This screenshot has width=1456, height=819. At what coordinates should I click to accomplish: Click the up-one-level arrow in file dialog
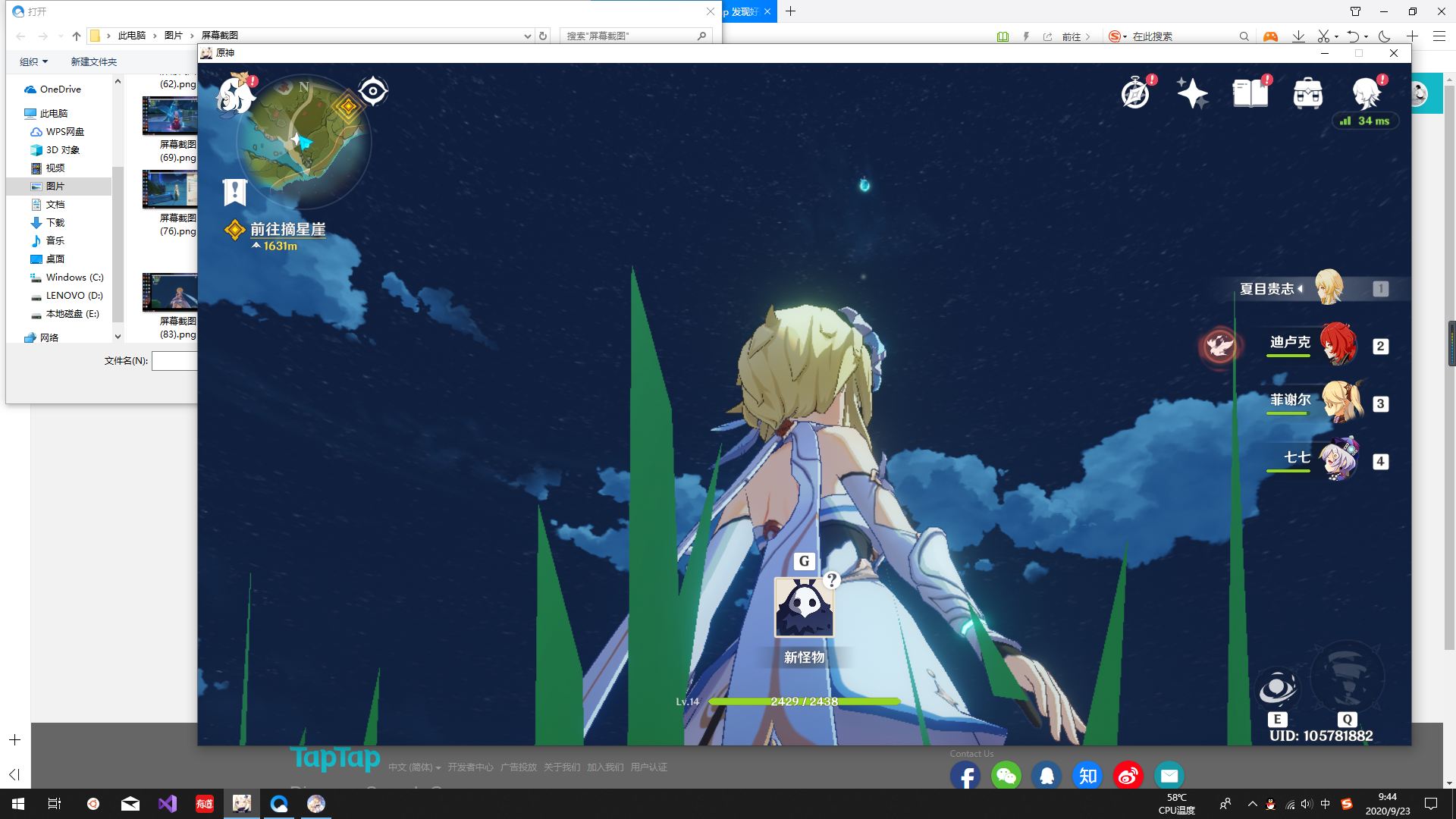[76, 36]
